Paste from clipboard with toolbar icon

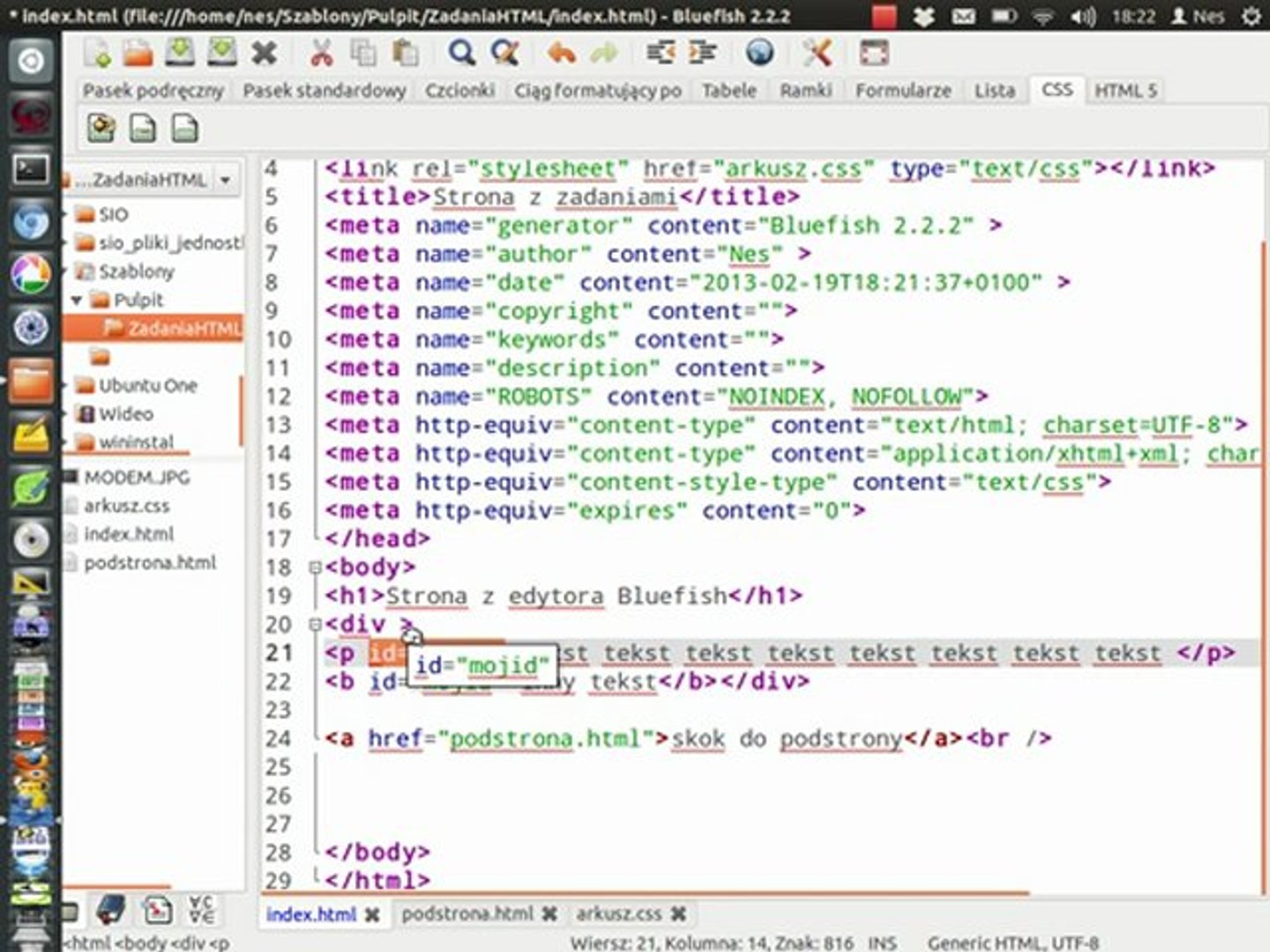[405, 54]
